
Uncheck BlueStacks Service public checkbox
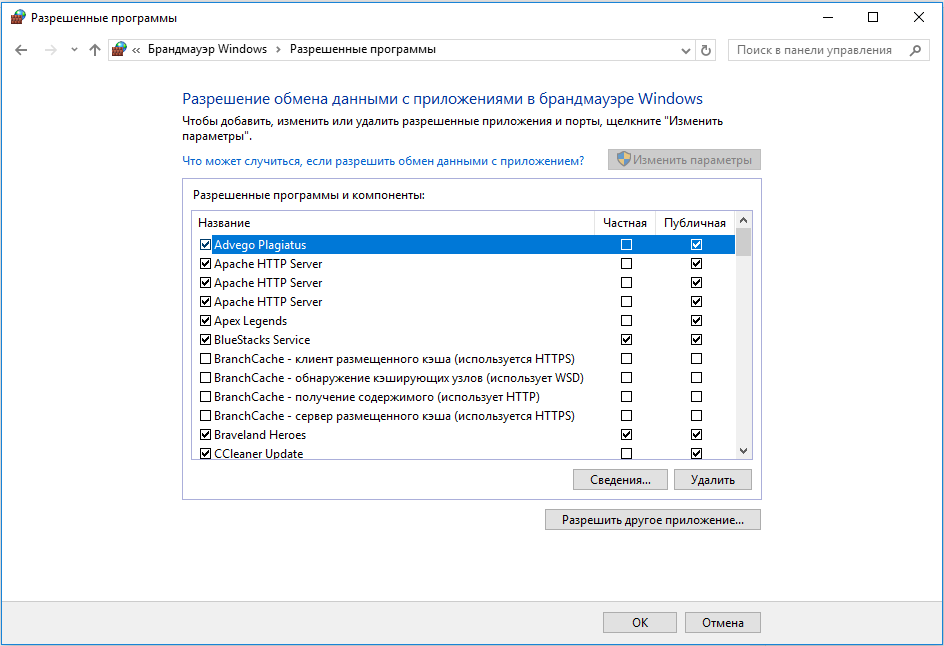coord(696,340)
